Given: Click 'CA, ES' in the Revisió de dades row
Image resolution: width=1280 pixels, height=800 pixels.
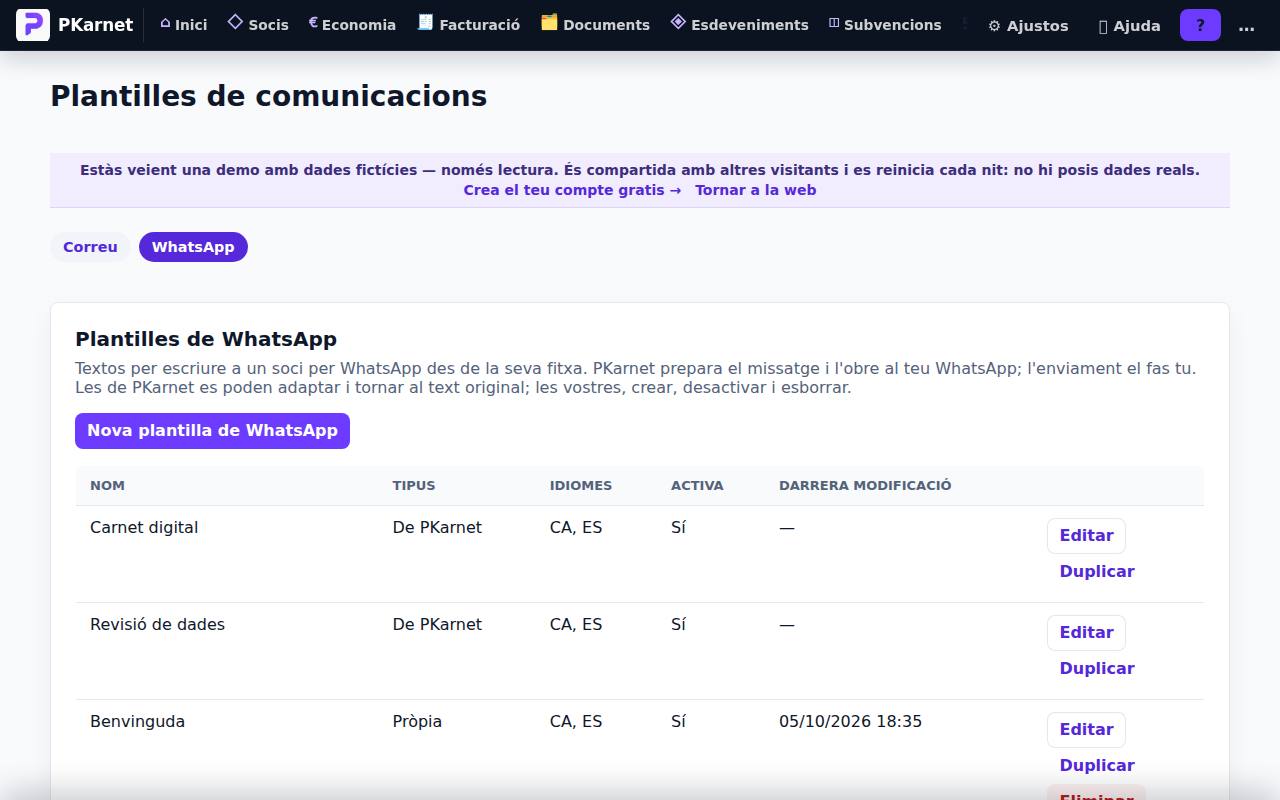Looking at the screenshot, I should point(576,624).
